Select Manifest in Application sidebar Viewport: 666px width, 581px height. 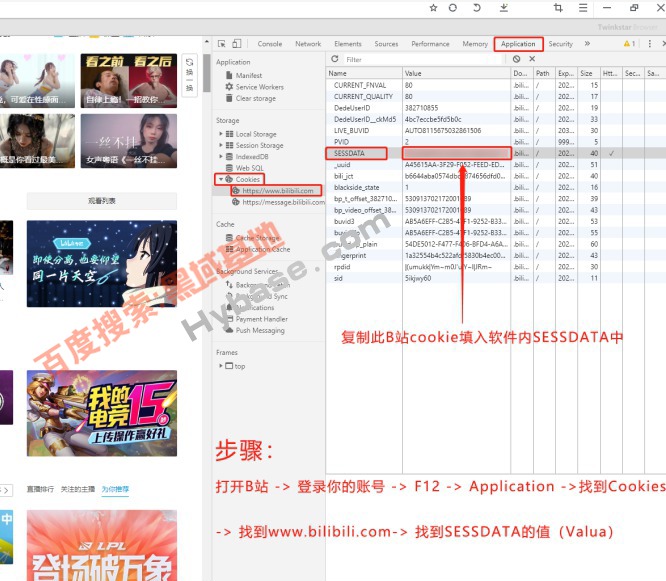click(248, 75)
